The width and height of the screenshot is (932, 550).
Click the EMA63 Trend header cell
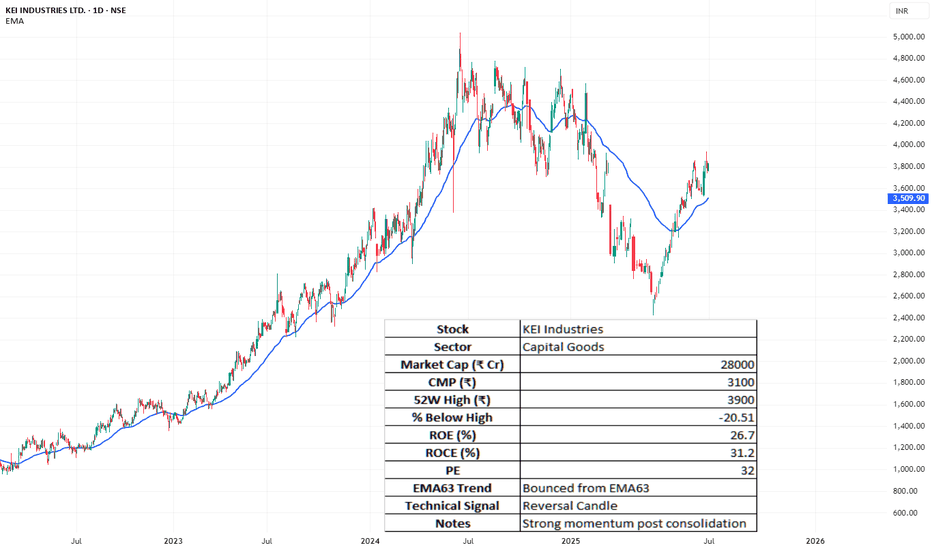452,488
